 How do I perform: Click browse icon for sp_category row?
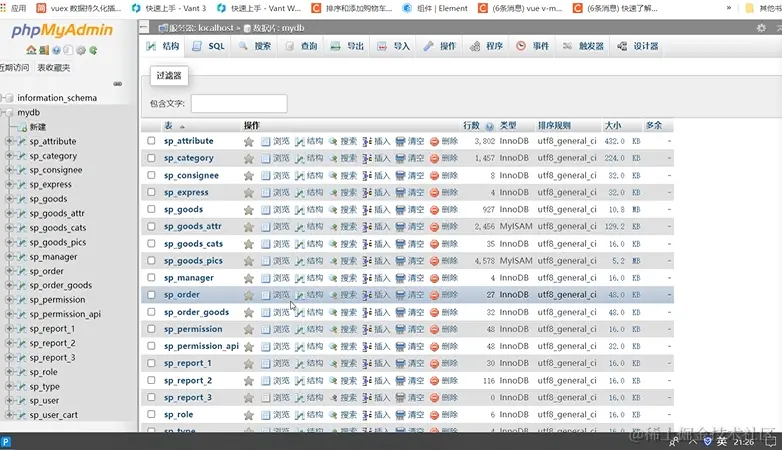(x=266, y=158)
